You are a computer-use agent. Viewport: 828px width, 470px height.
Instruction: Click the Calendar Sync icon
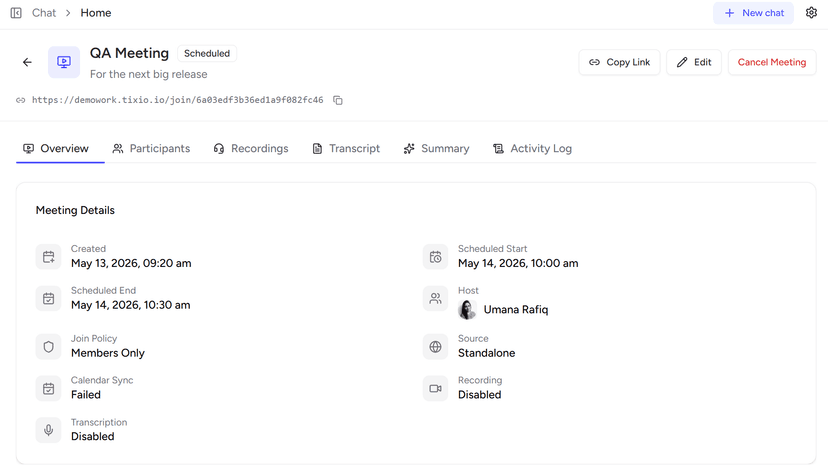click(49, 388)
